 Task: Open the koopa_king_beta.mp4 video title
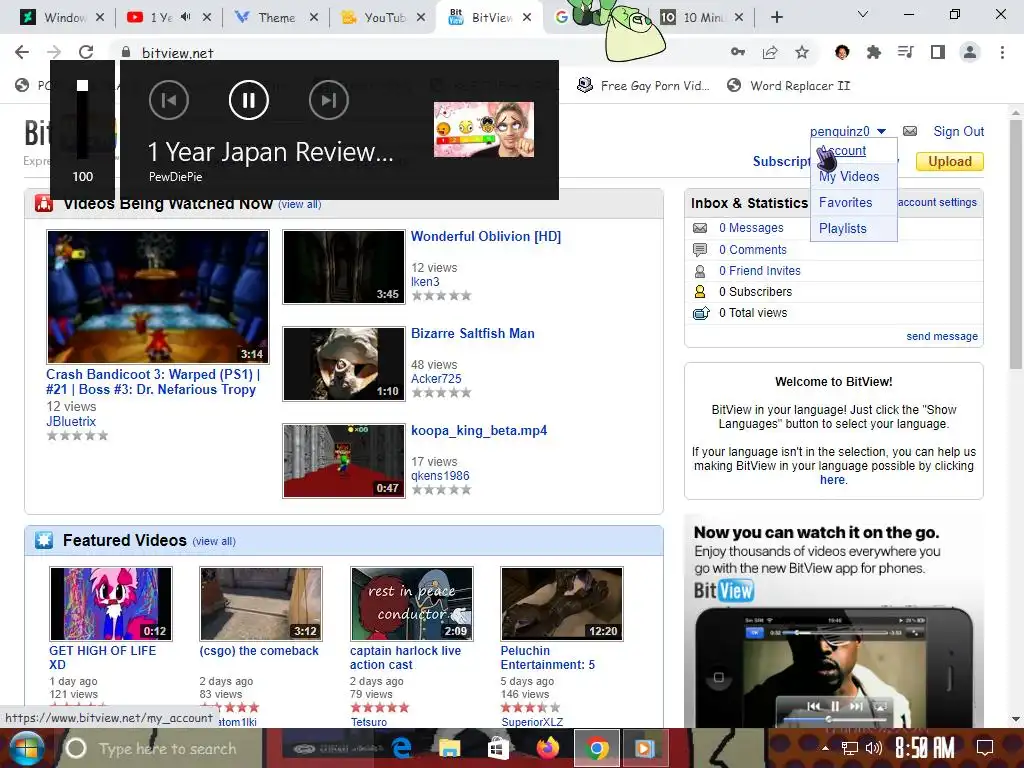(x=479, y=430)
